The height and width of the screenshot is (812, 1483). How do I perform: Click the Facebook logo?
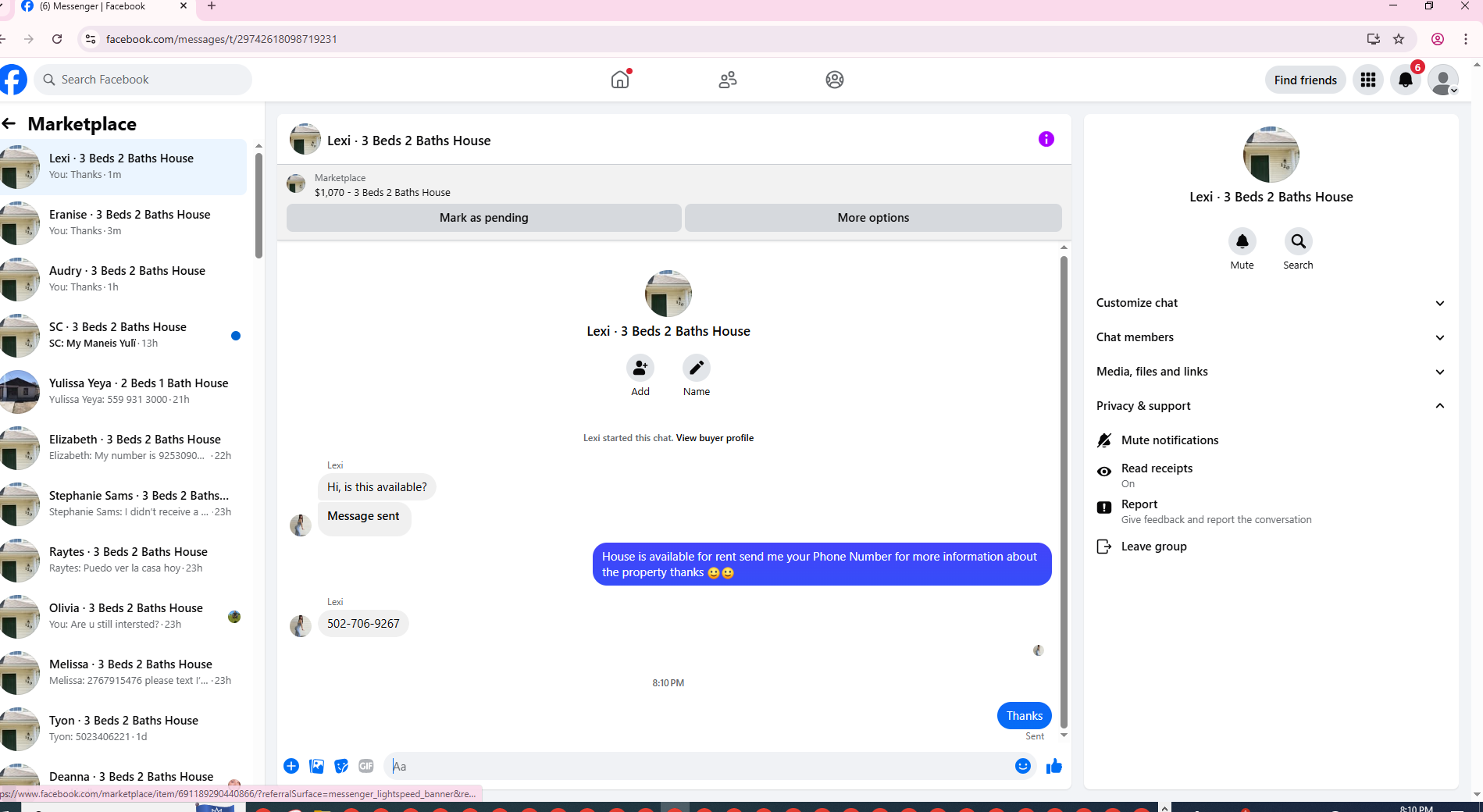click(x=12, y=80)
